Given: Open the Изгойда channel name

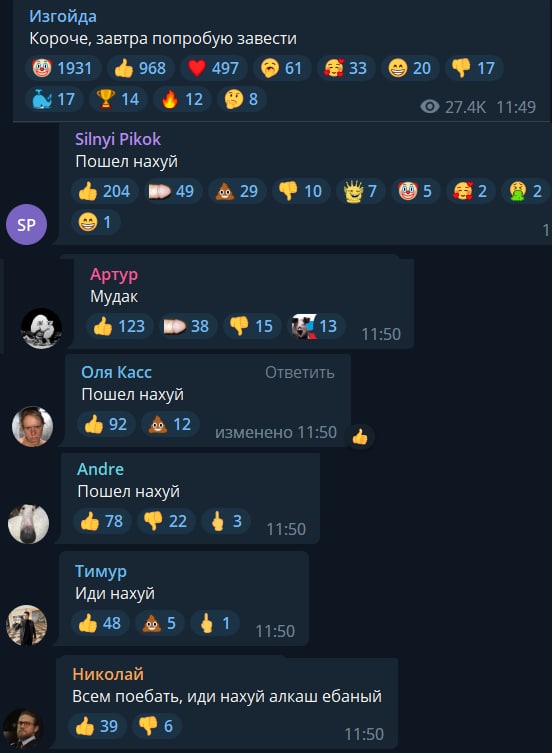Looking at the screenshot, I should pyautogui.click(x=63, y=16).
